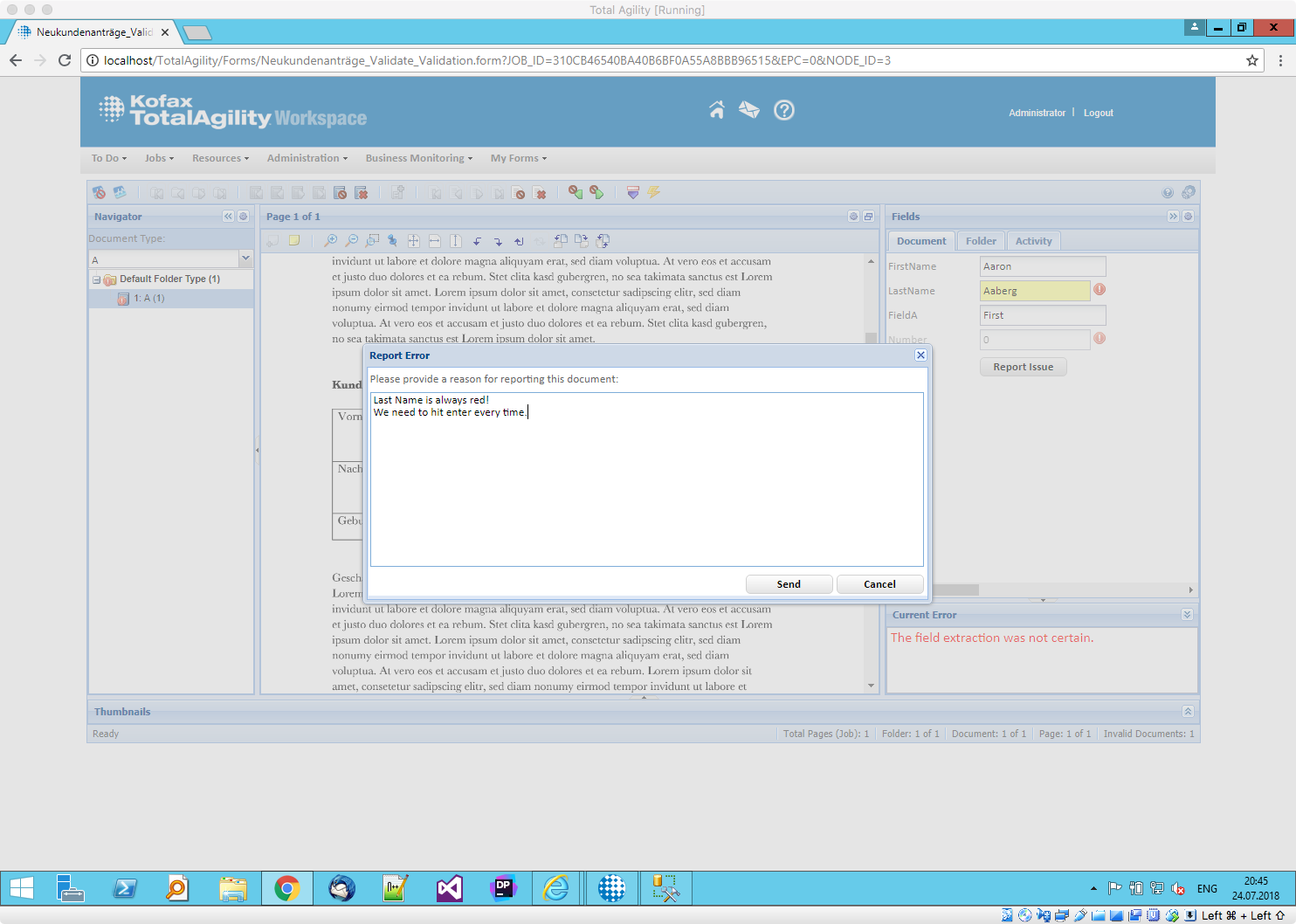The image size is (1296, 924).
Task: Close the Report Error dialog with X
Action: click(920, 355)
